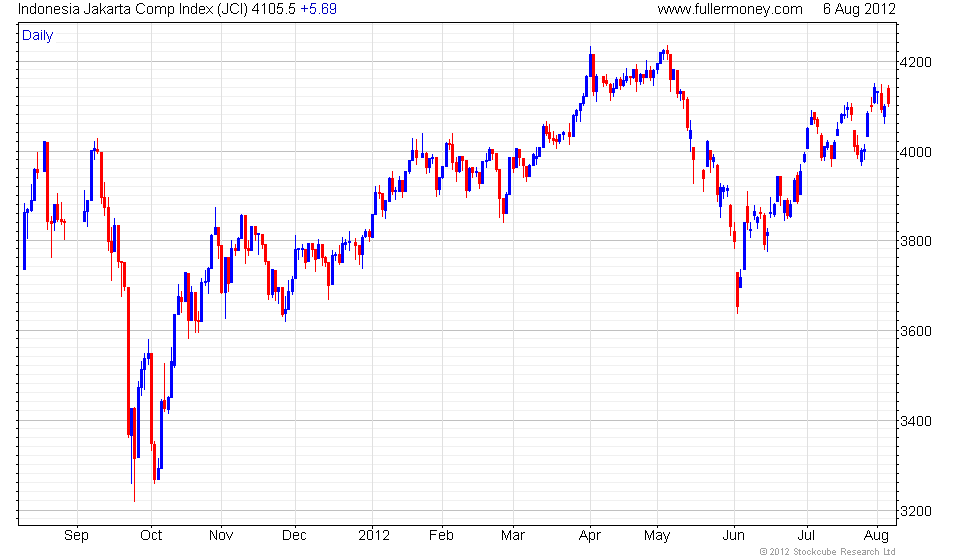Open the www.fullermoney.com link text
The height and width of the screenshot is (560, 980).
click(x=730, y=9)
